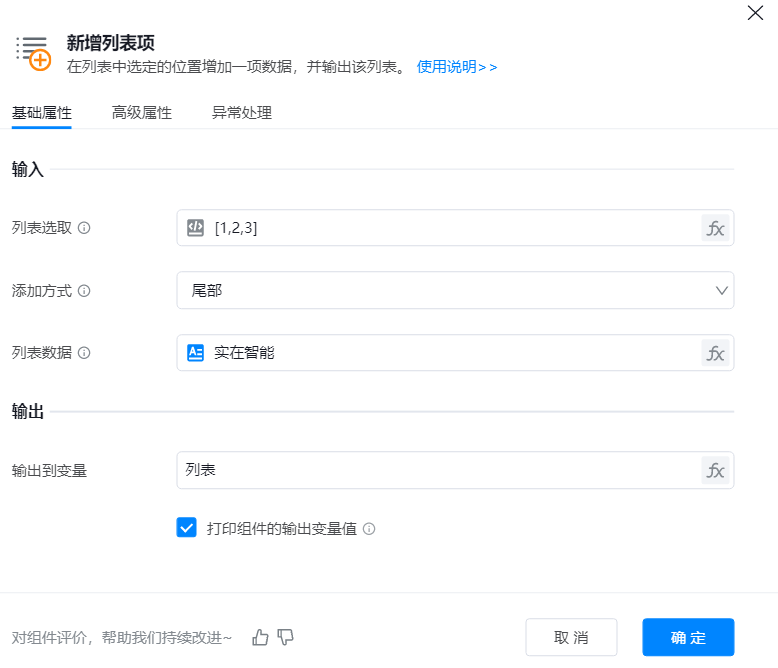Select the 基础属性 tab
This screenshot has width=778, height=668.
(x=42, y=113)
